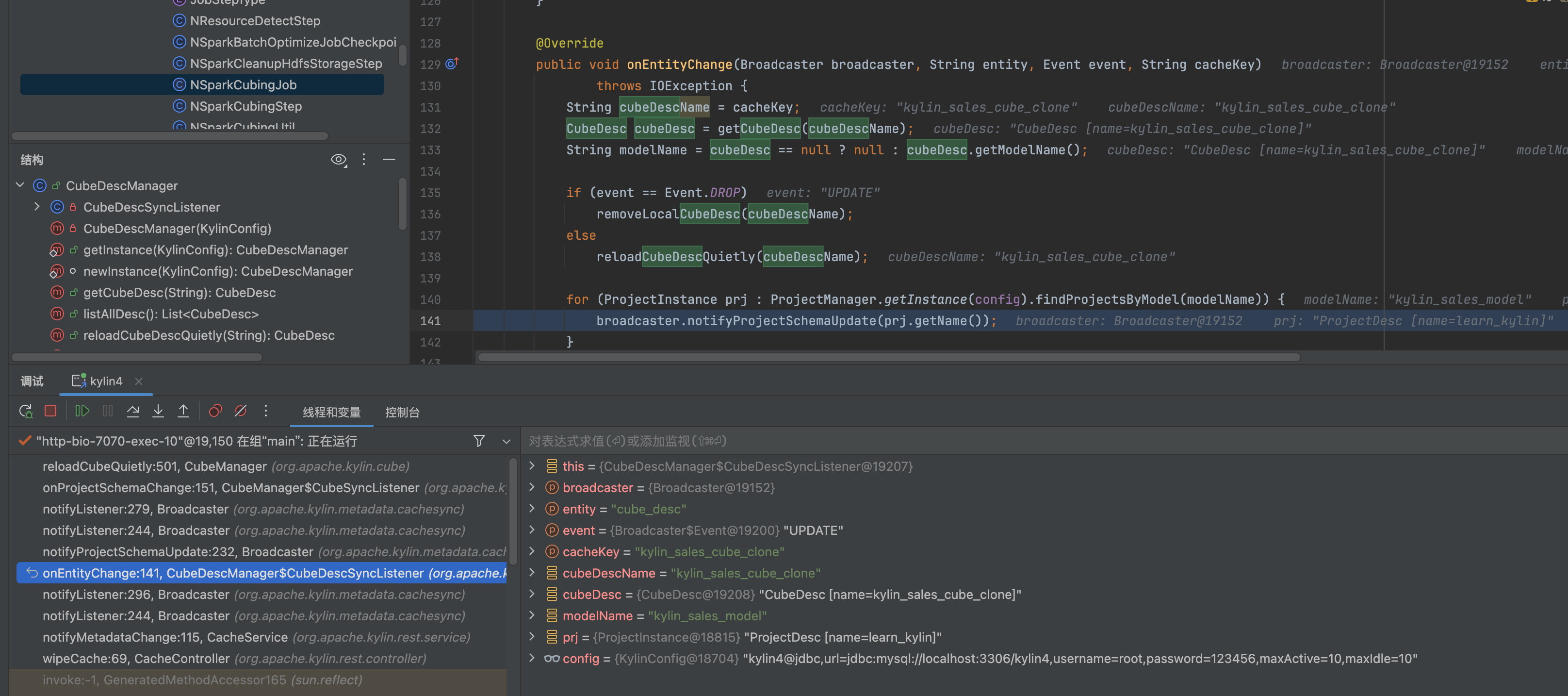Step out of current method
The height and width of the screenshot is (696, 1568).
pos(182,412)
